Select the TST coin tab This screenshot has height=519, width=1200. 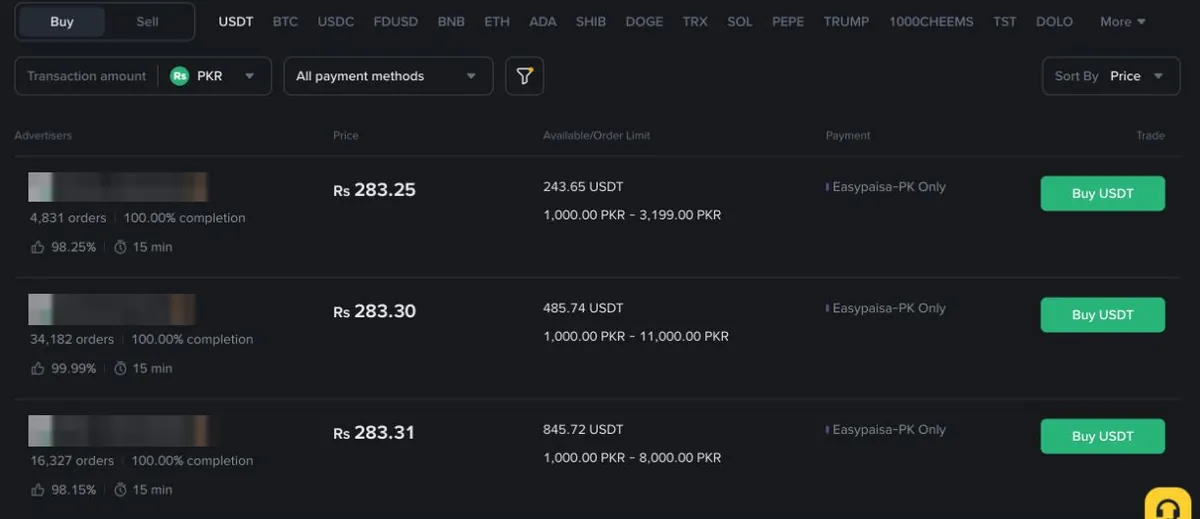pos(1005,21)
